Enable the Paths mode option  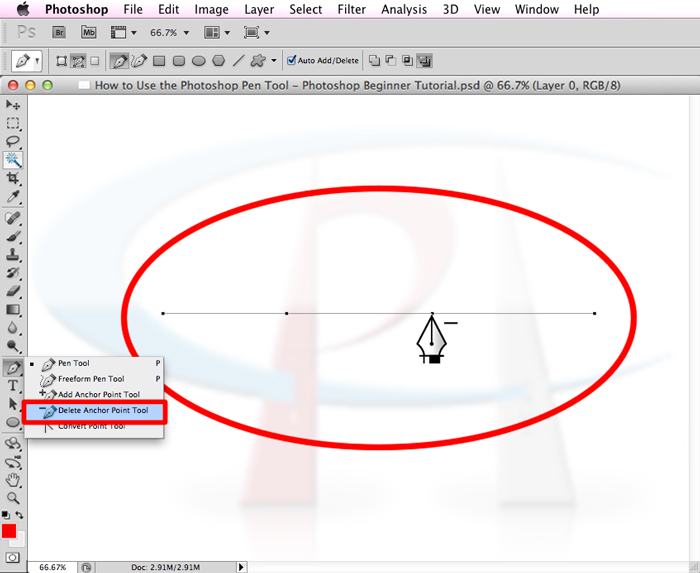[x=78, y=61]
